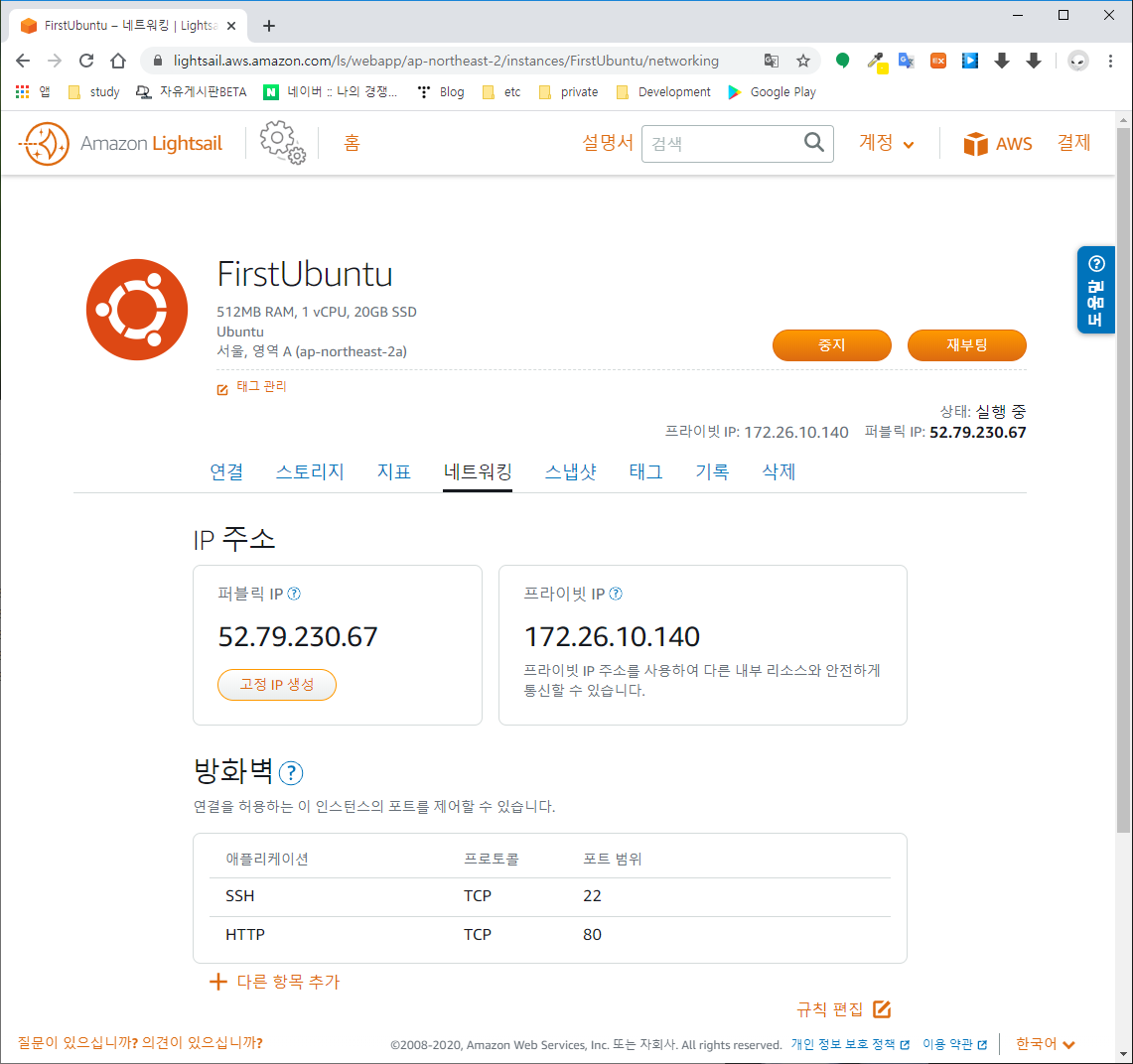The height and width of the screenshot is (1064, 1133).
Task: Open the 이용 약관 link
Action: point(954,1044)
